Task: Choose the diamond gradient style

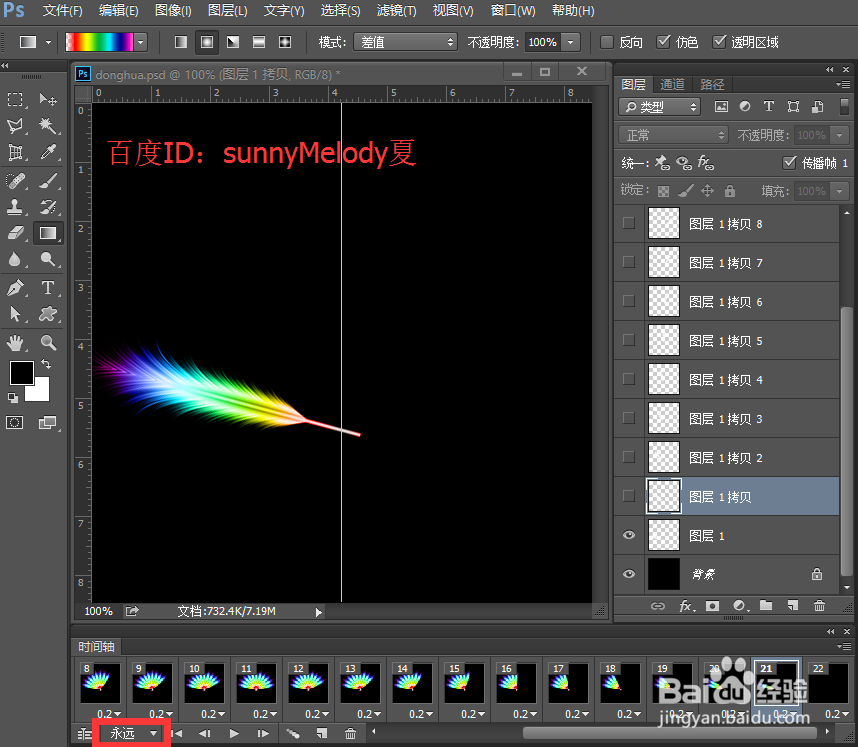Action: click(285, 42)
